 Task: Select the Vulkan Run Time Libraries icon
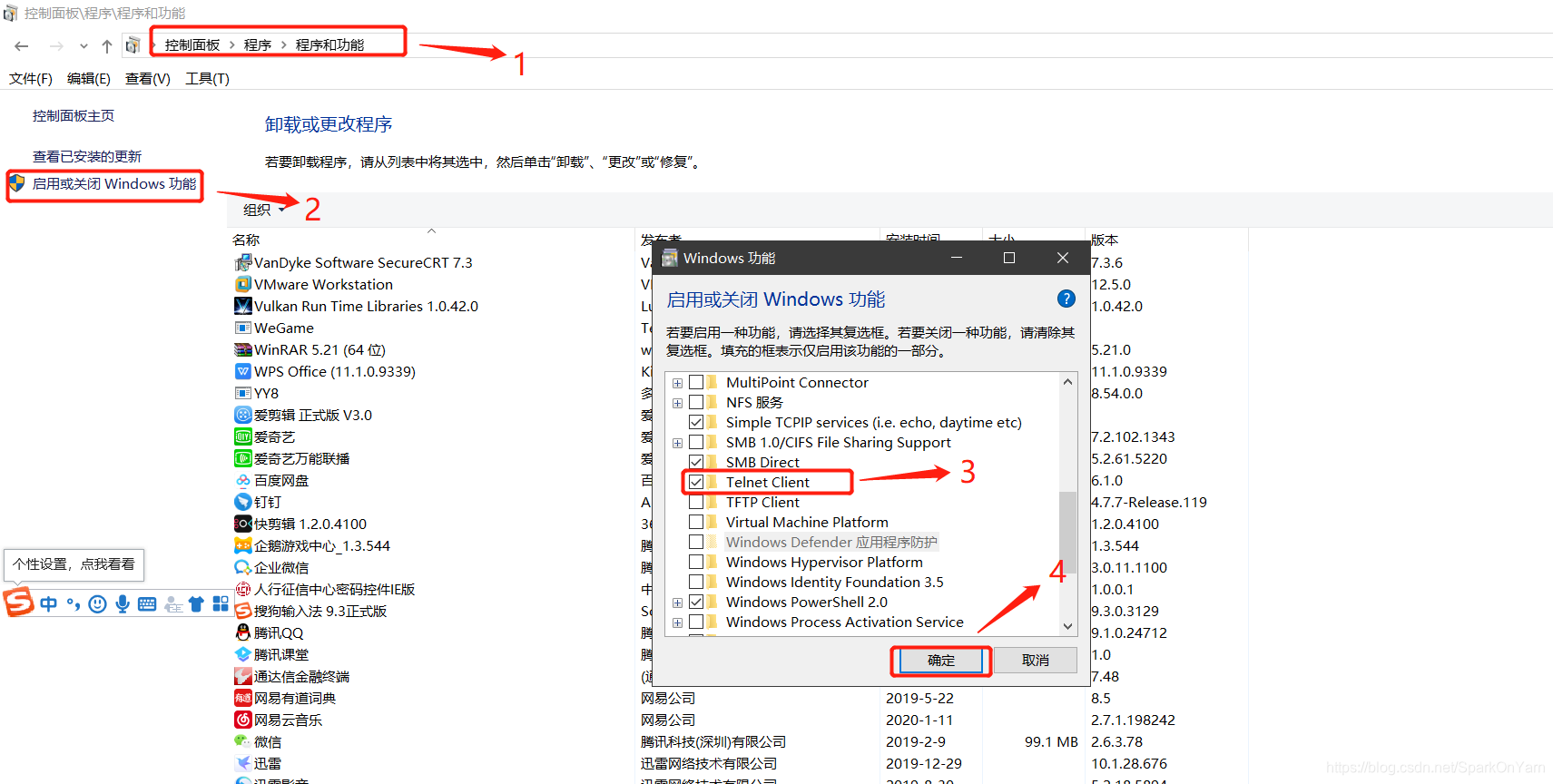[x=242, y=307]
